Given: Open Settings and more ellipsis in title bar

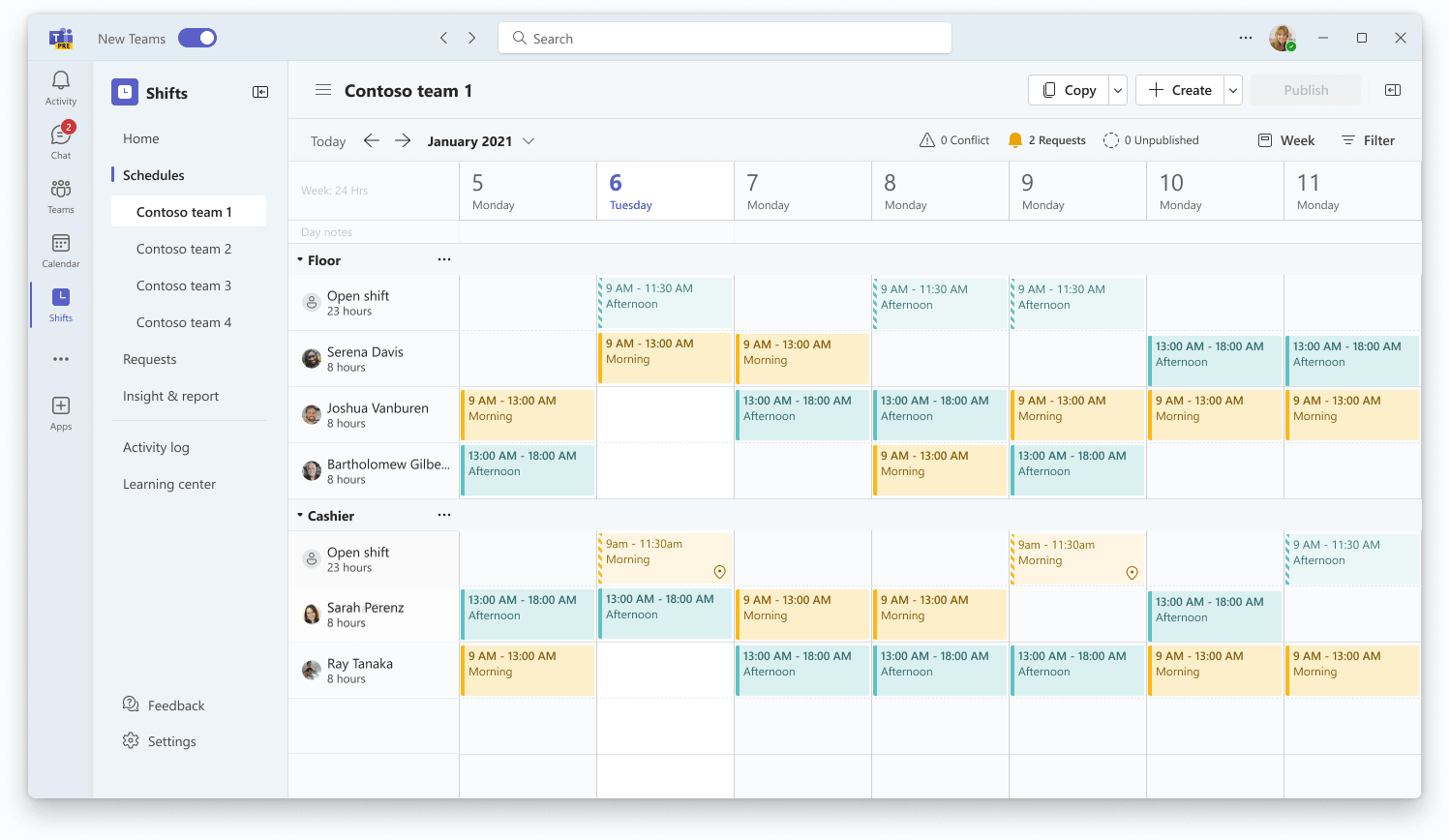Looking at the screenshot, I should click(1246, 38).
